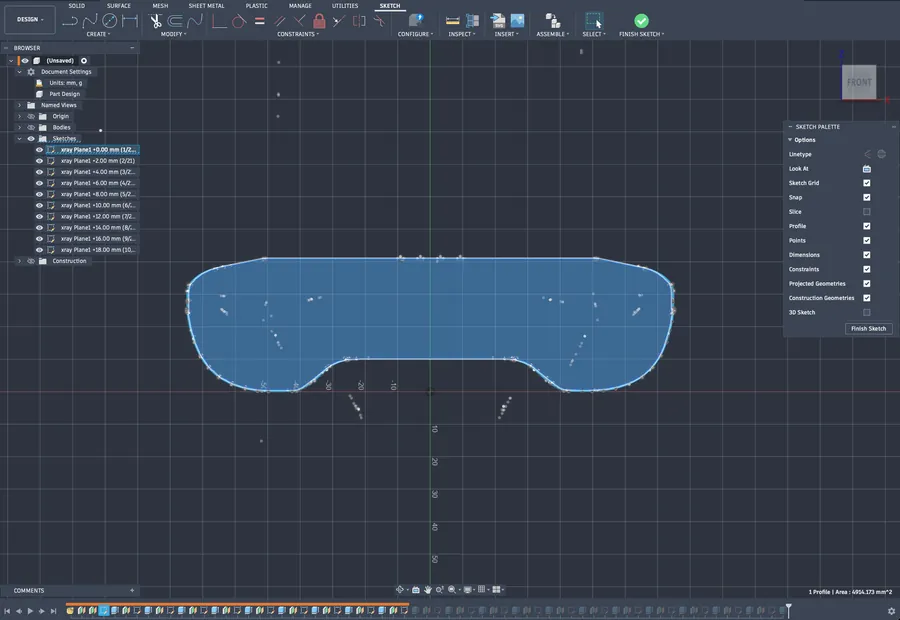Apply the Tangent constraint

(238, 21)
